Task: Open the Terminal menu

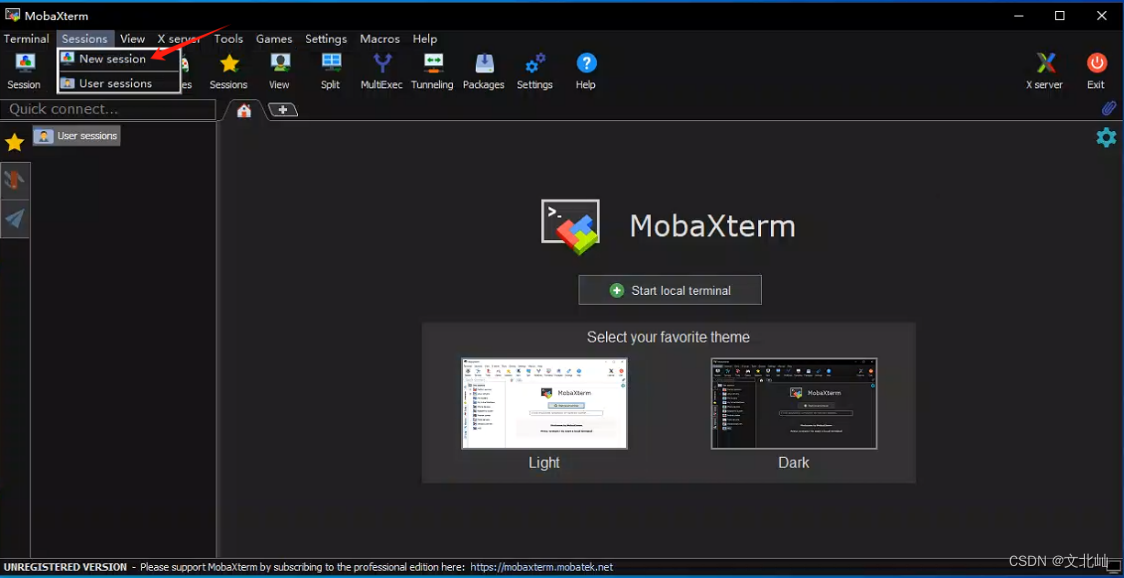Action: pos(27,39)
